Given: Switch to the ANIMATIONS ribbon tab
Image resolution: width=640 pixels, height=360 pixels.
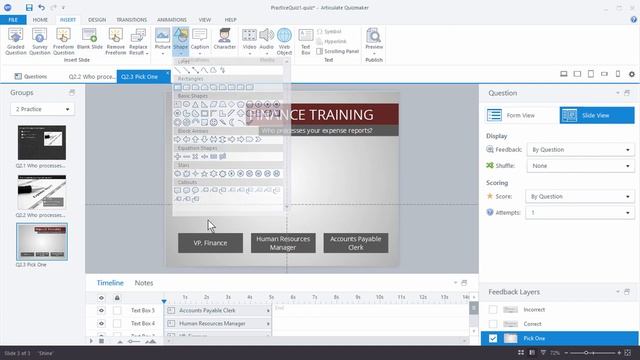Looking at the screenshot, I should pyautogui.click(x=172, y=20).
